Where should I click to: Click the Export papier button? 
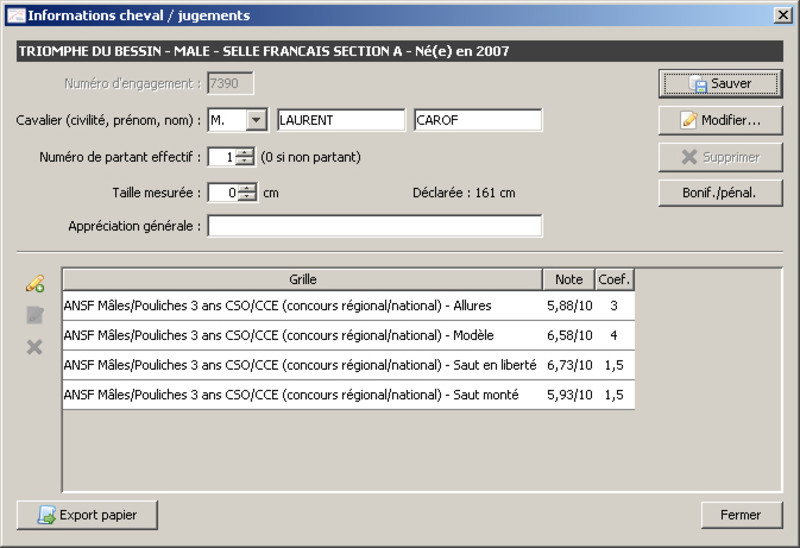click(87, 515)
